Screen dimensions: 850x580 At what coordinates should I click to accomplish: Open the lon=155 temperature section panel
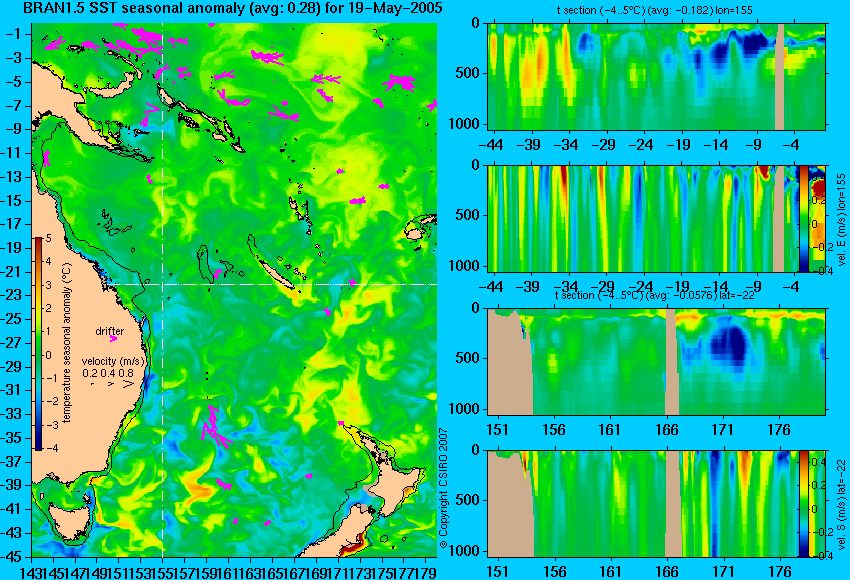(x=656, y=76)
